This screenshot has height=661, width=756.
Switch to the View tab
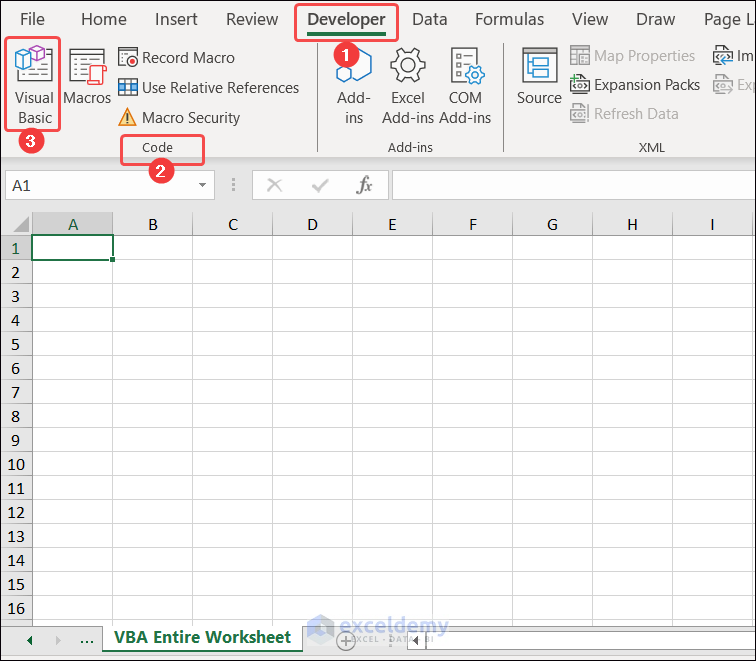pyautogui.click(x=590, y=19)
